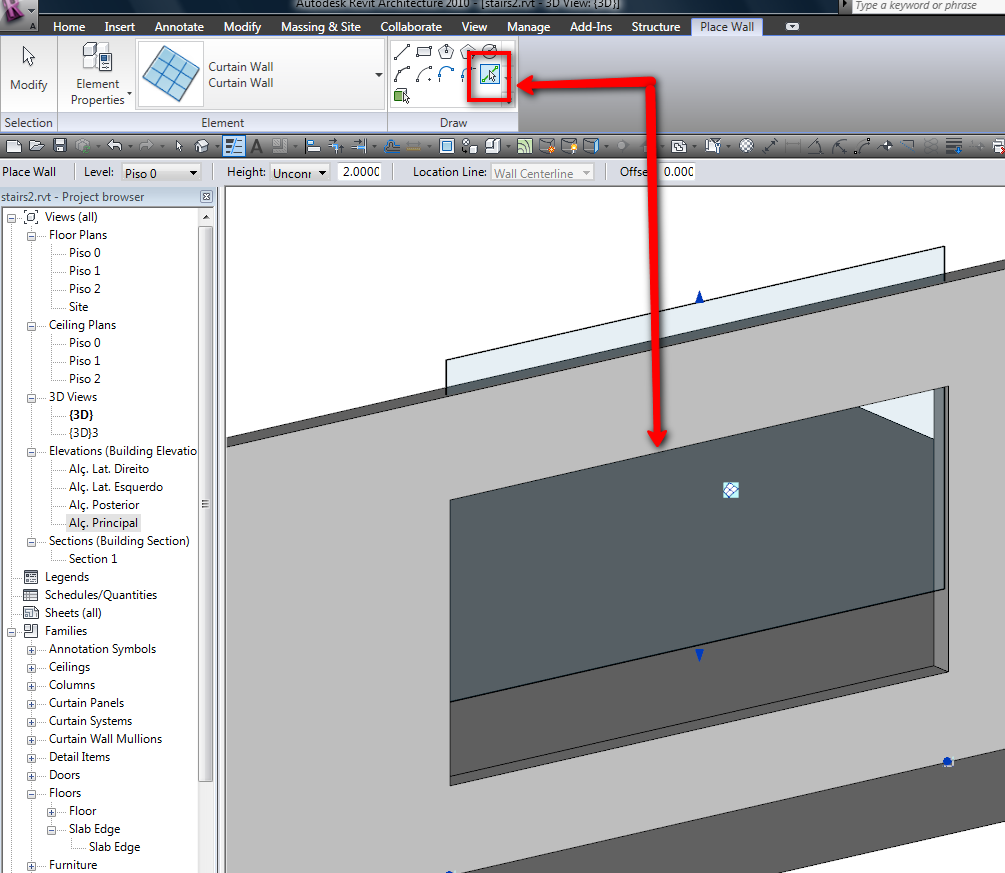Select the Center-ends Arc tool

point(424,74)
